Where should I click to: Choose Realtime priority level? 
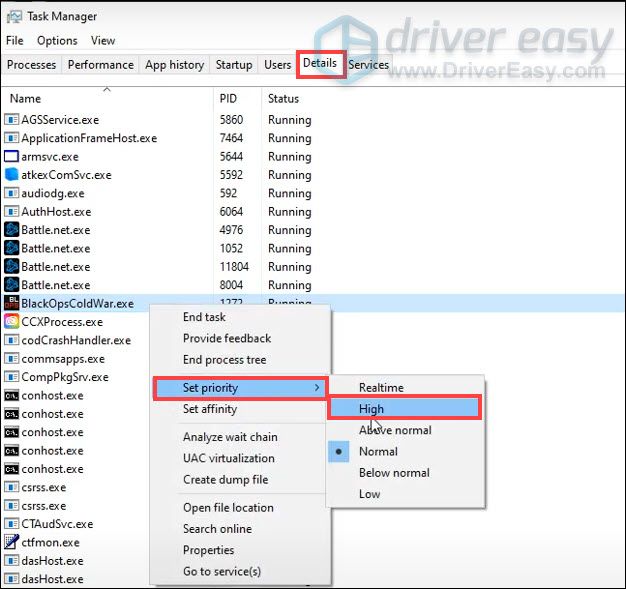point(381,387)
